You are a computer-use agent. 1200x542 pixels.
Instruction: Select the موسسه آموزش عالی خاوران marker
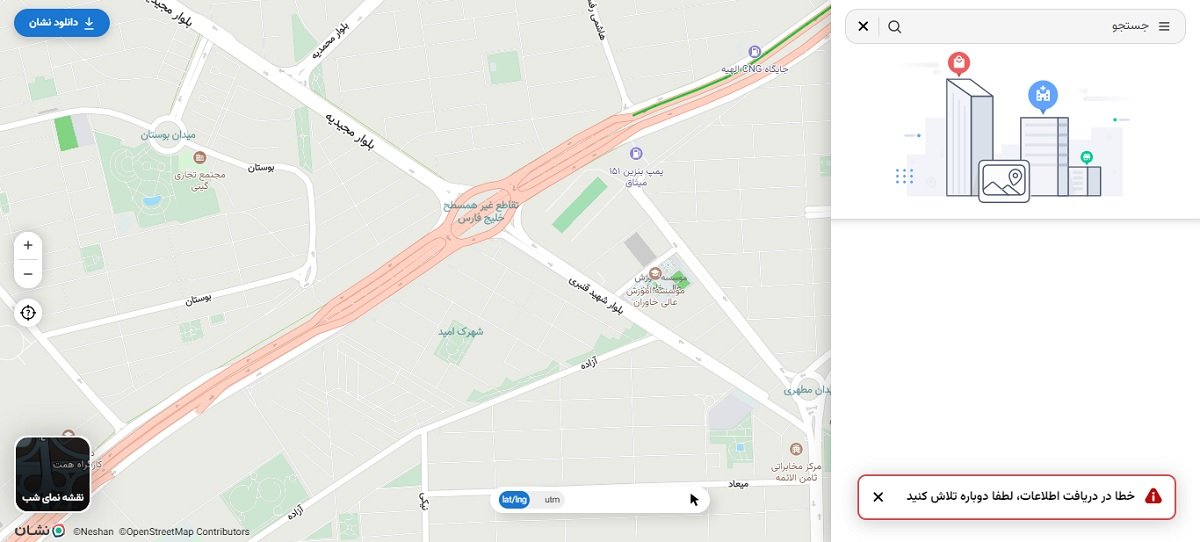click(x=654, y=273)
